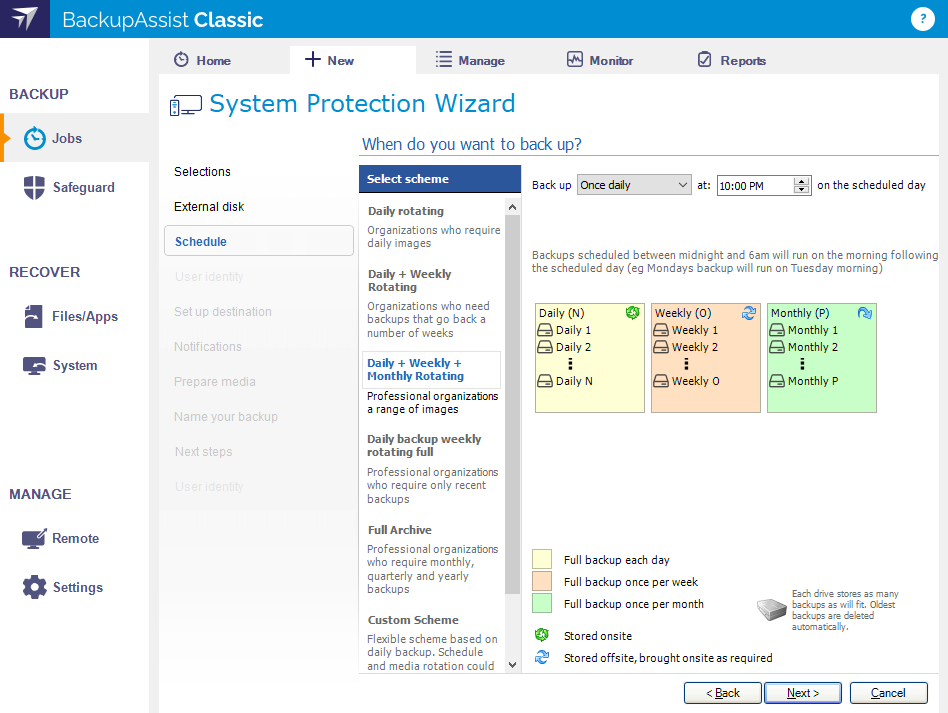
Task: Click the Files/Apps recover icon
Action: tap(33, 316)
